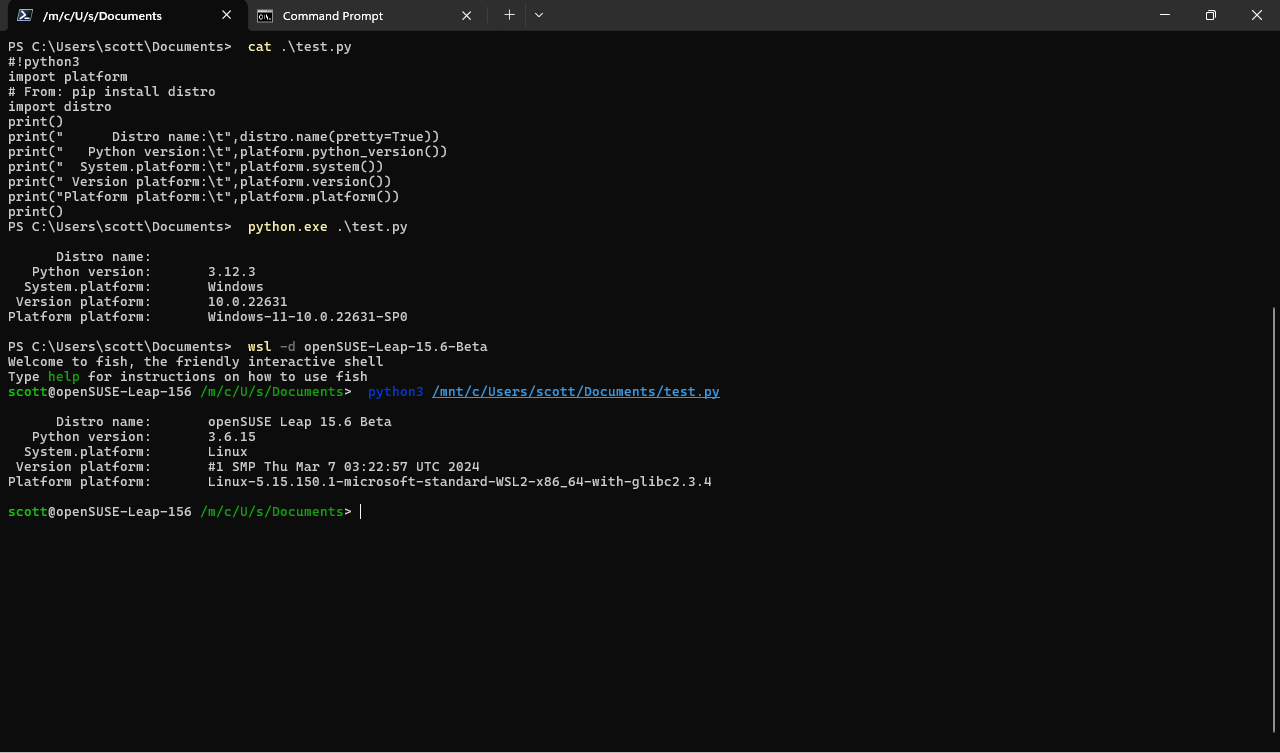The image size is (1280, 753).
Task: Minimize the Terminal window
Action: (1165, 15)
